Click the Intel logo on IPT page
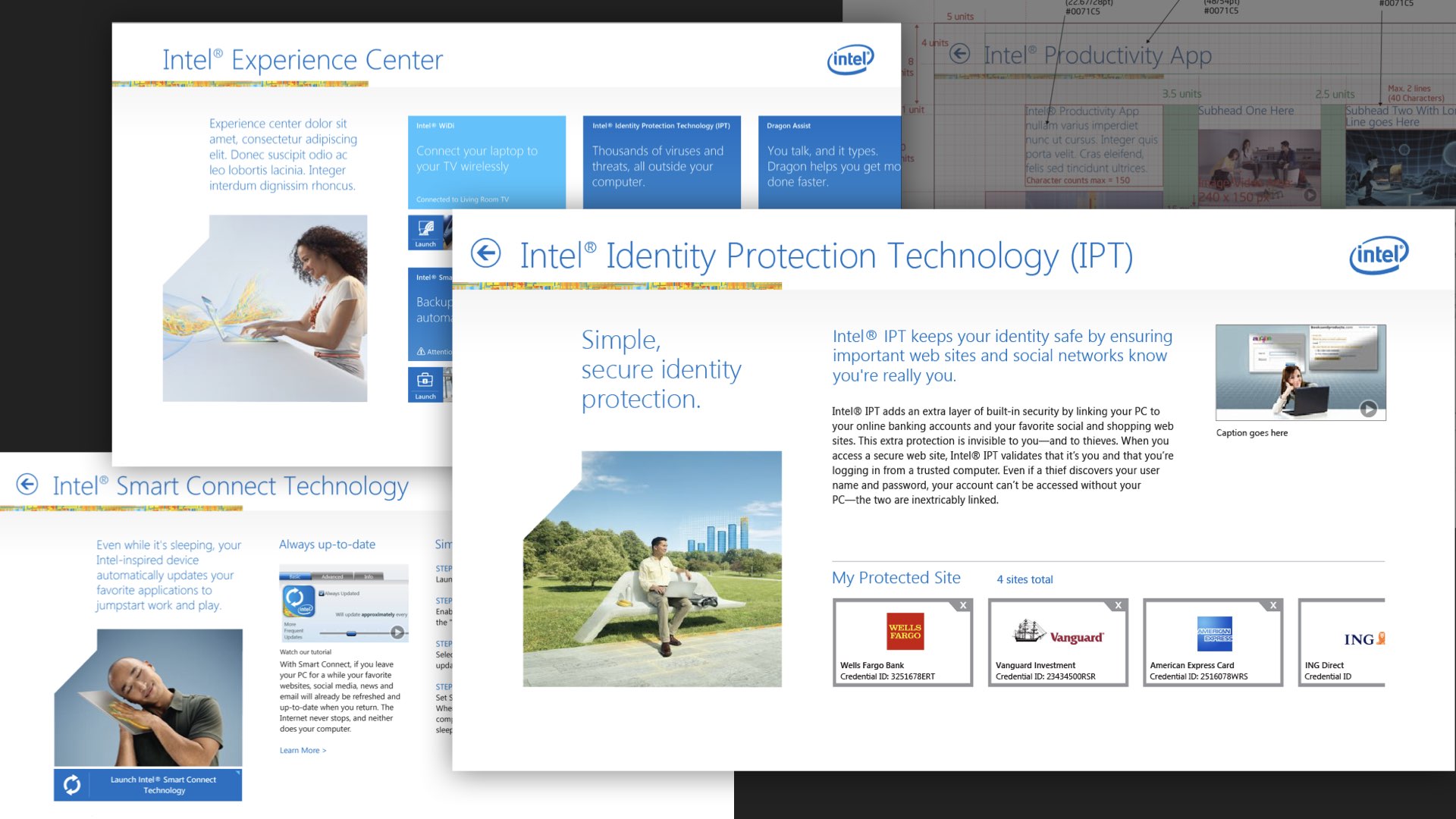 coord(1378,255)
